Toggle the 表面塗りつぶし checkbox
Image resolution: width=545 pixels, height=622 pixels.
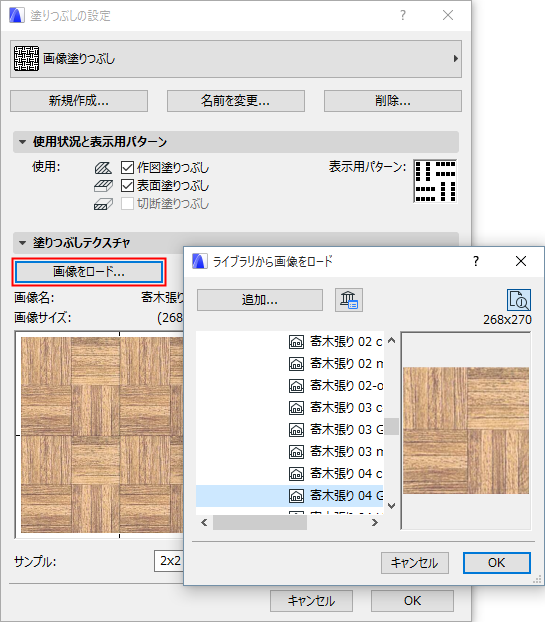click(x=127, y=186)
